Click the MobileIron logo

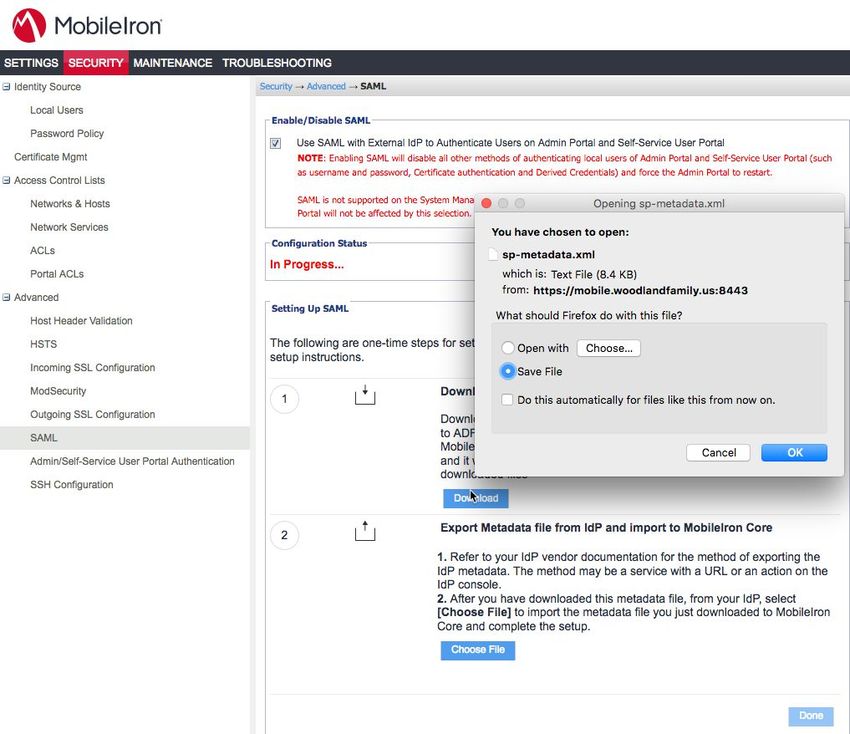(x=87, y=25)
